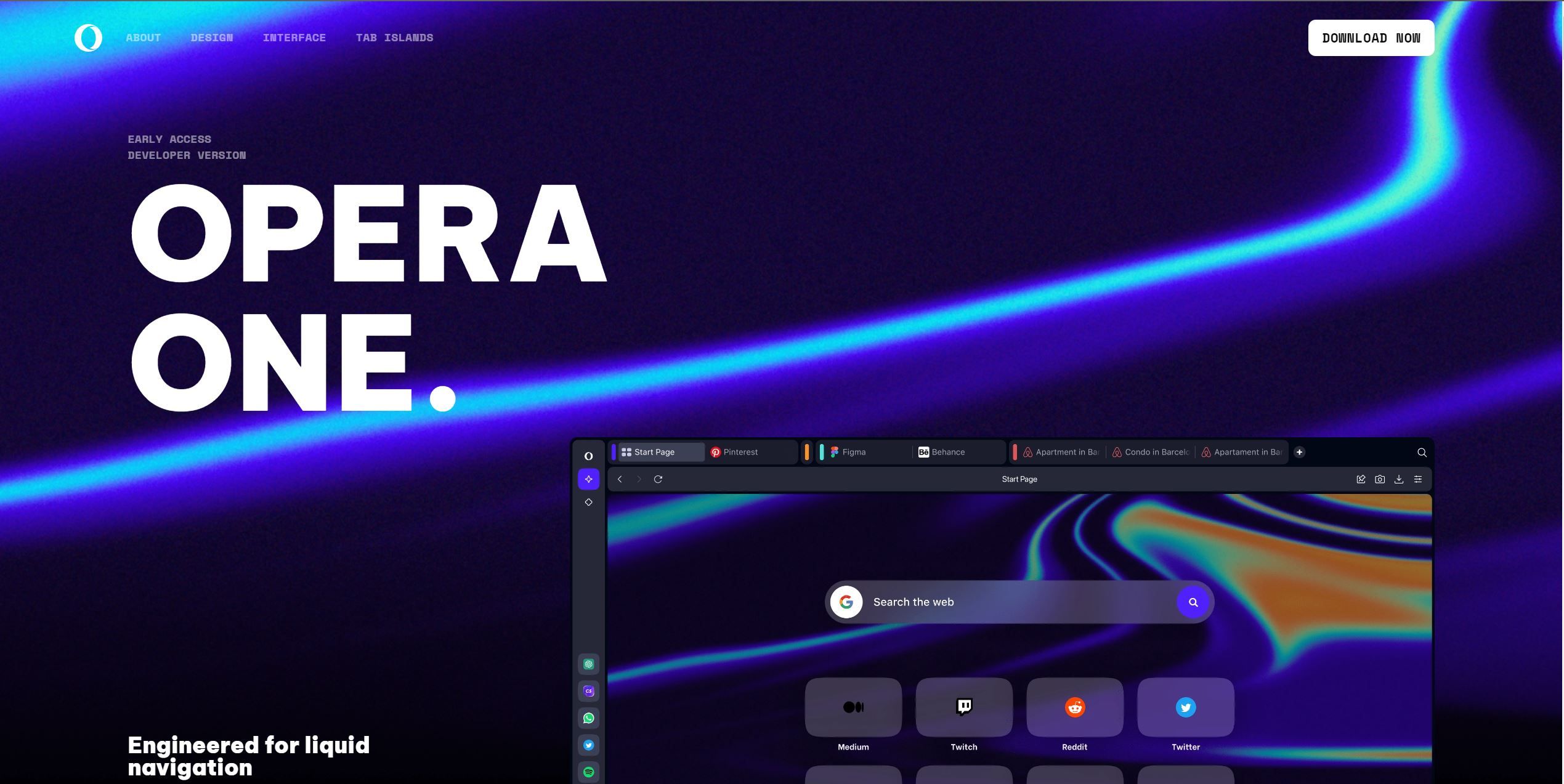Click the reload page icon
This screenshot has height=784, width=1564.
658,479
